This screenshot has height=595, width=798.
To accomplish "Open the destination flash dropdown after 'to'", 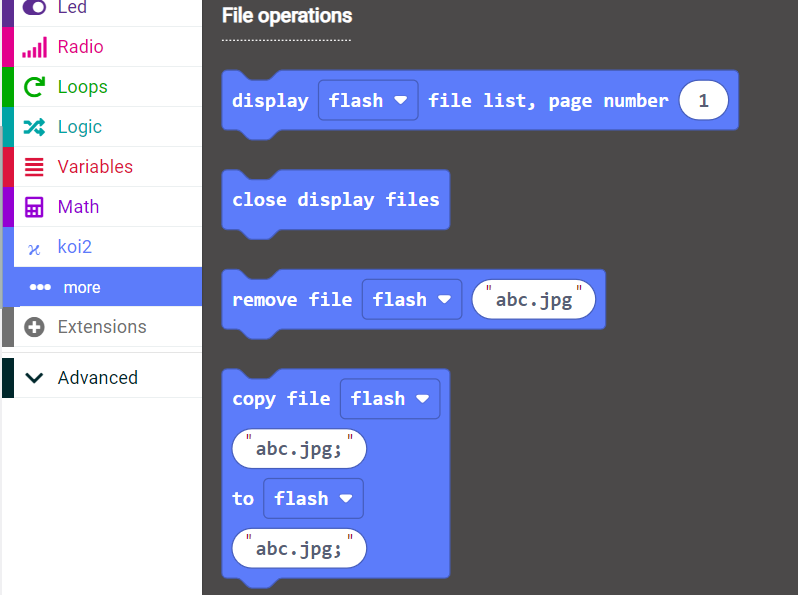I will coord(313,498).
